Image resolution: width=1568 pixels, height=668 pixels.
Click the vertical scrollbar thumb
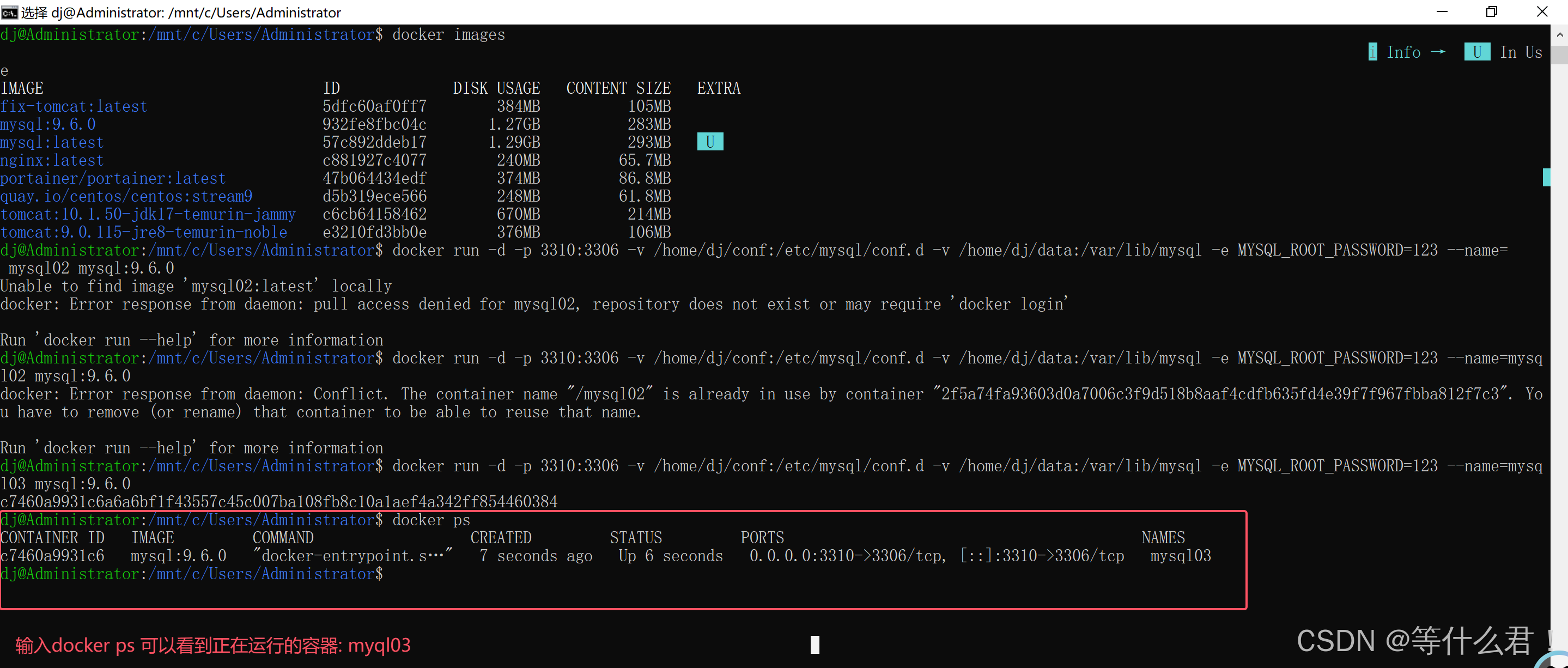click(1559, 55)
